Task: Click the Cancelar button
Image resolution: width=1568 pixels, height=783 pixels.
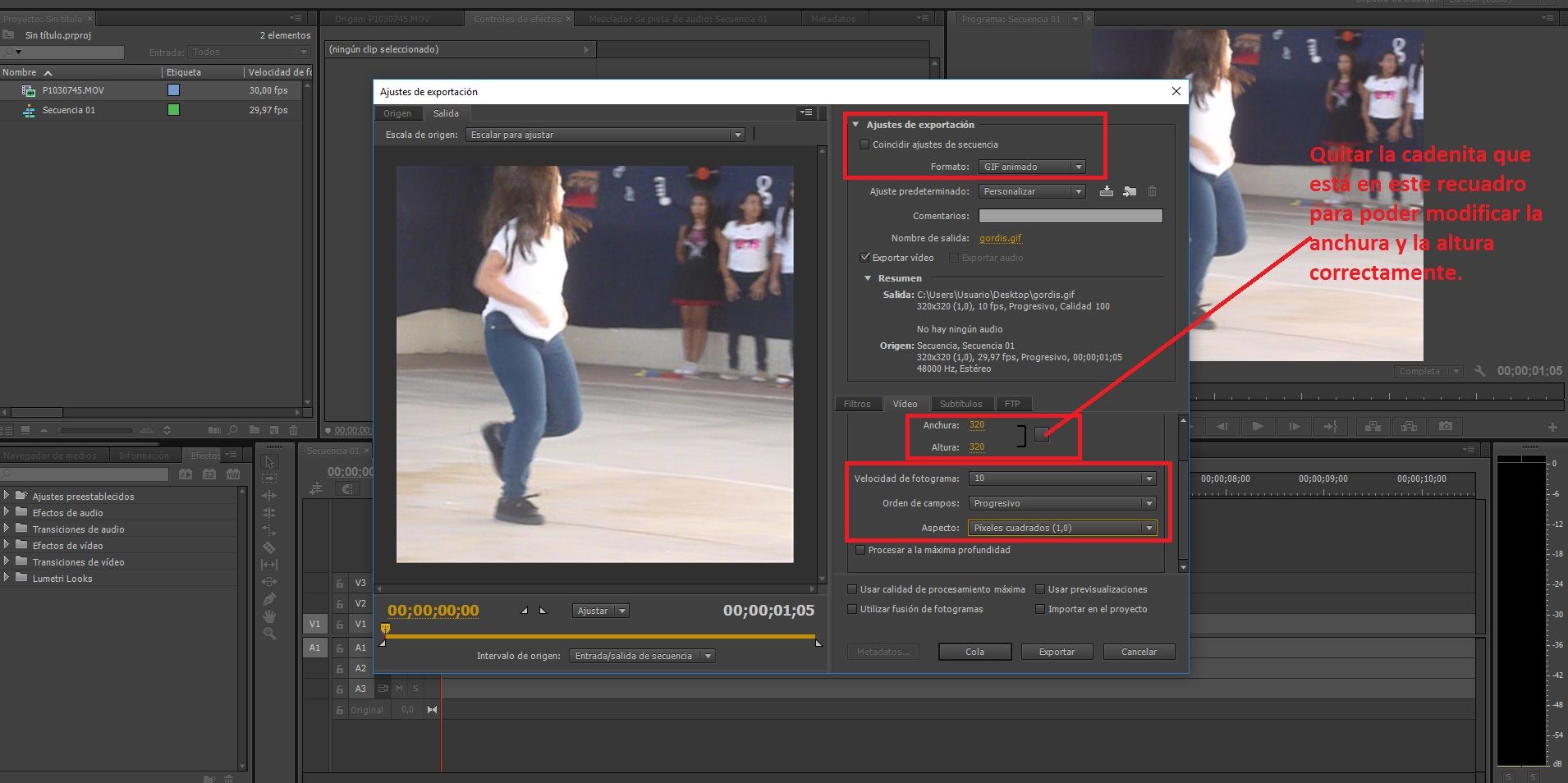Action: coord(1139,652)
